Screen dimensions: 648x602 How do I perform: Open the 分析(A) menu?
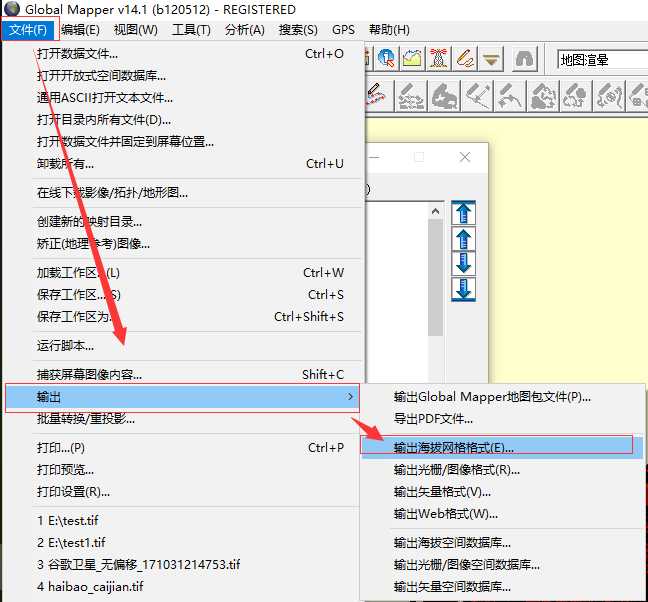[x=245, y=30]
